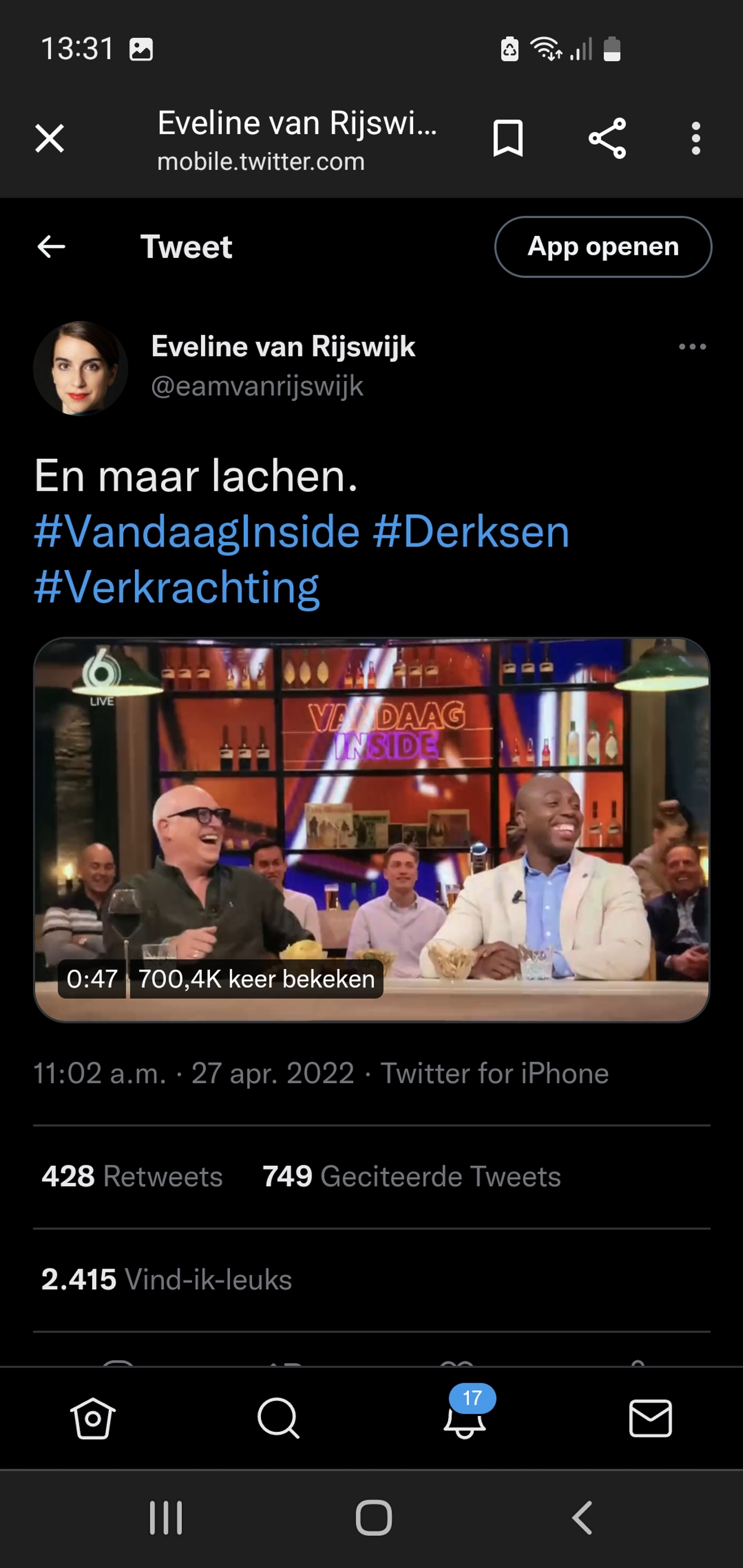
Task: Go back using the Tweet header arrow
Action: [x=51, y=247]
